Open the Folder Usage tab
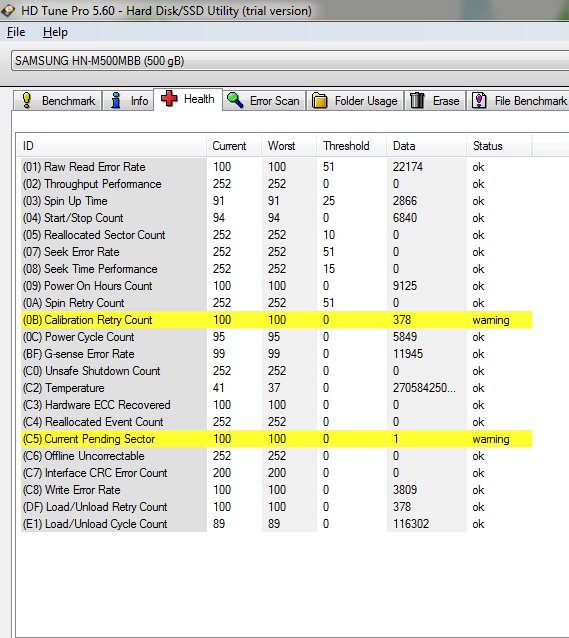This screenshot has width=569, height=638. [355, 101]
